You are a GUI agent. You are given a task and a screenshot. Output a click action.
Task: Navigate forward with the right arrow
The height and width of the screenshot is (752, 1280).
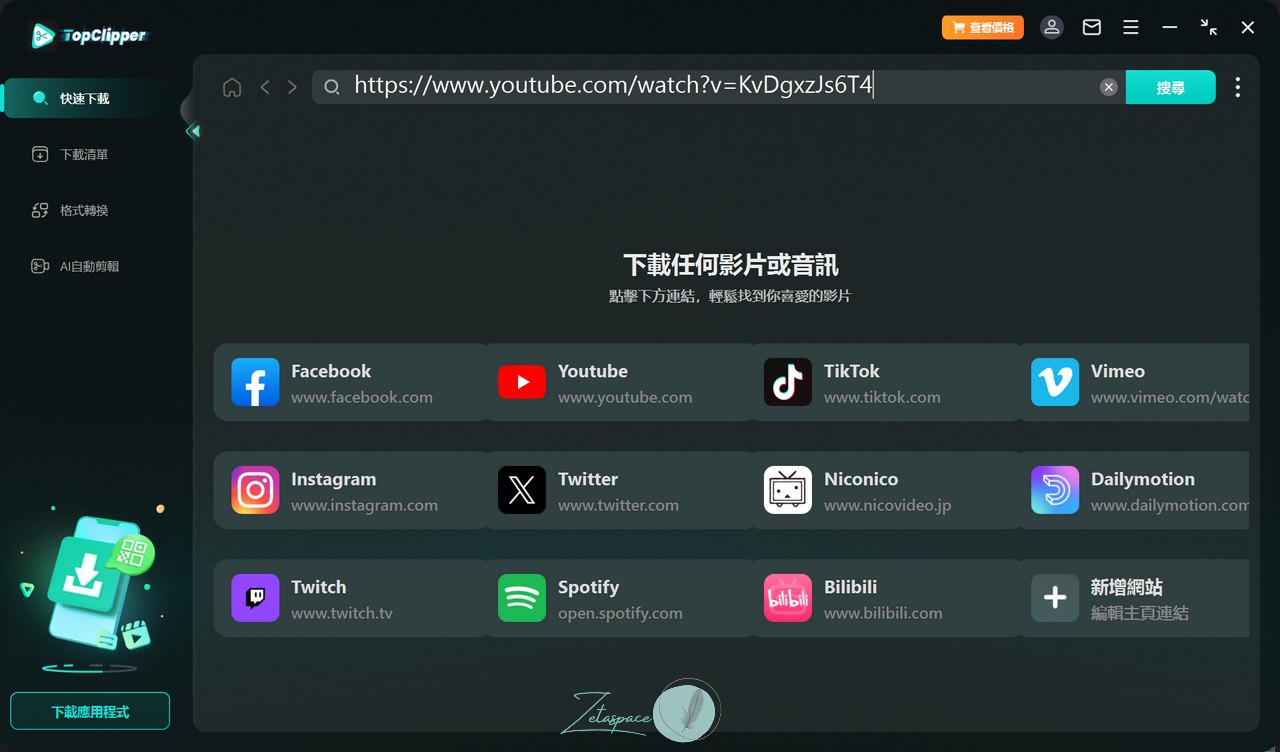(292, 87)
